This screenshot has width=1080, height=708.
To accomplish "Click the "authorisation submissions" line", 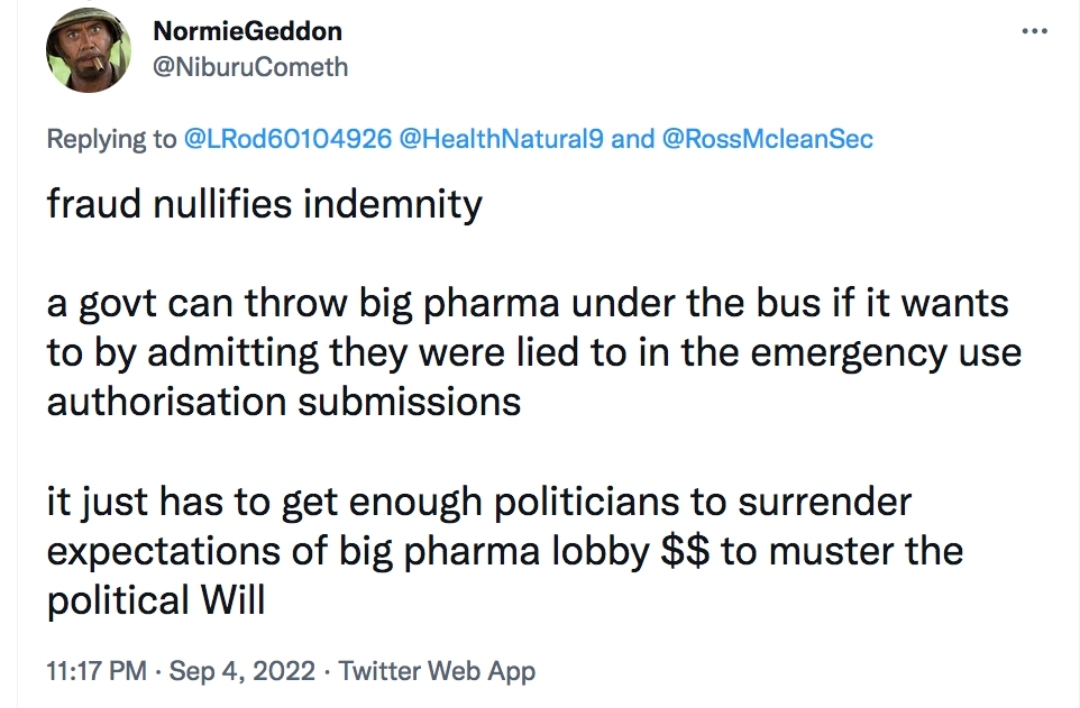I will coord(284,401).
